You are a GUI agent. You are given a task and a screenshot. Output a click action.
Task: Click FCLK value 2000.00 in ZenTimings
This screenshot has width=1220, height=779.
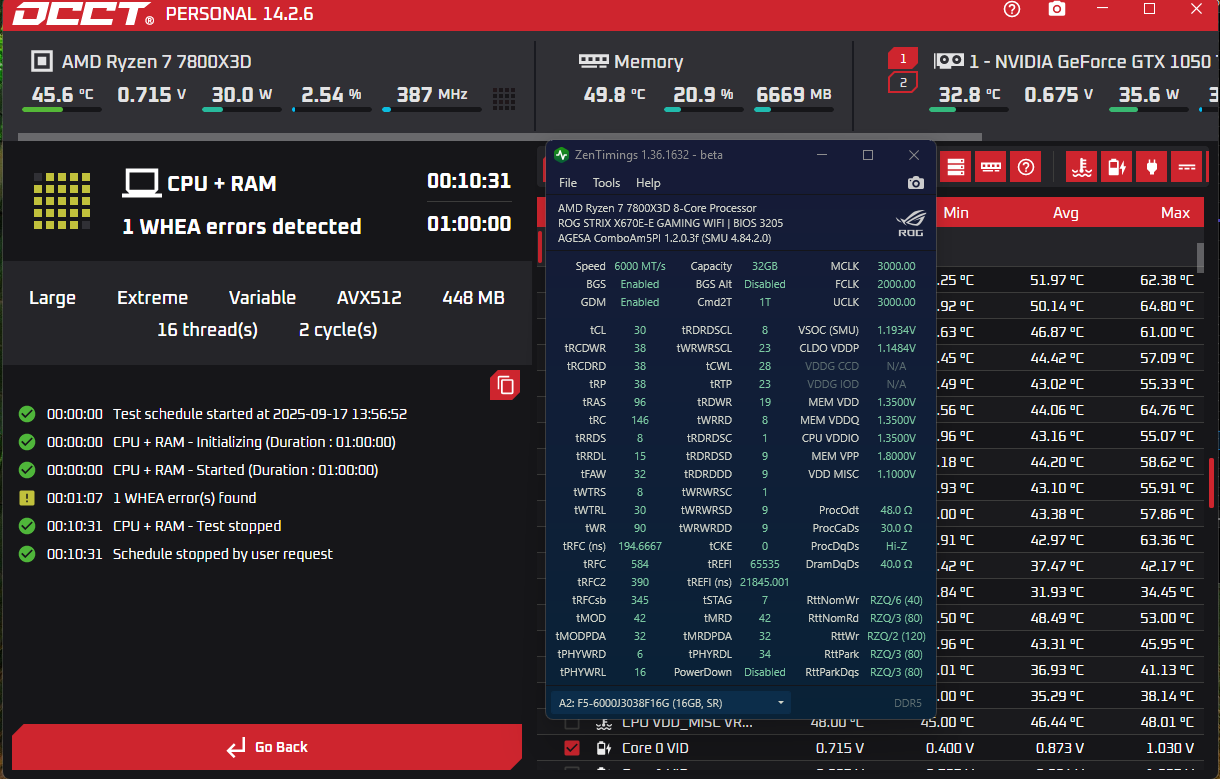896,284
